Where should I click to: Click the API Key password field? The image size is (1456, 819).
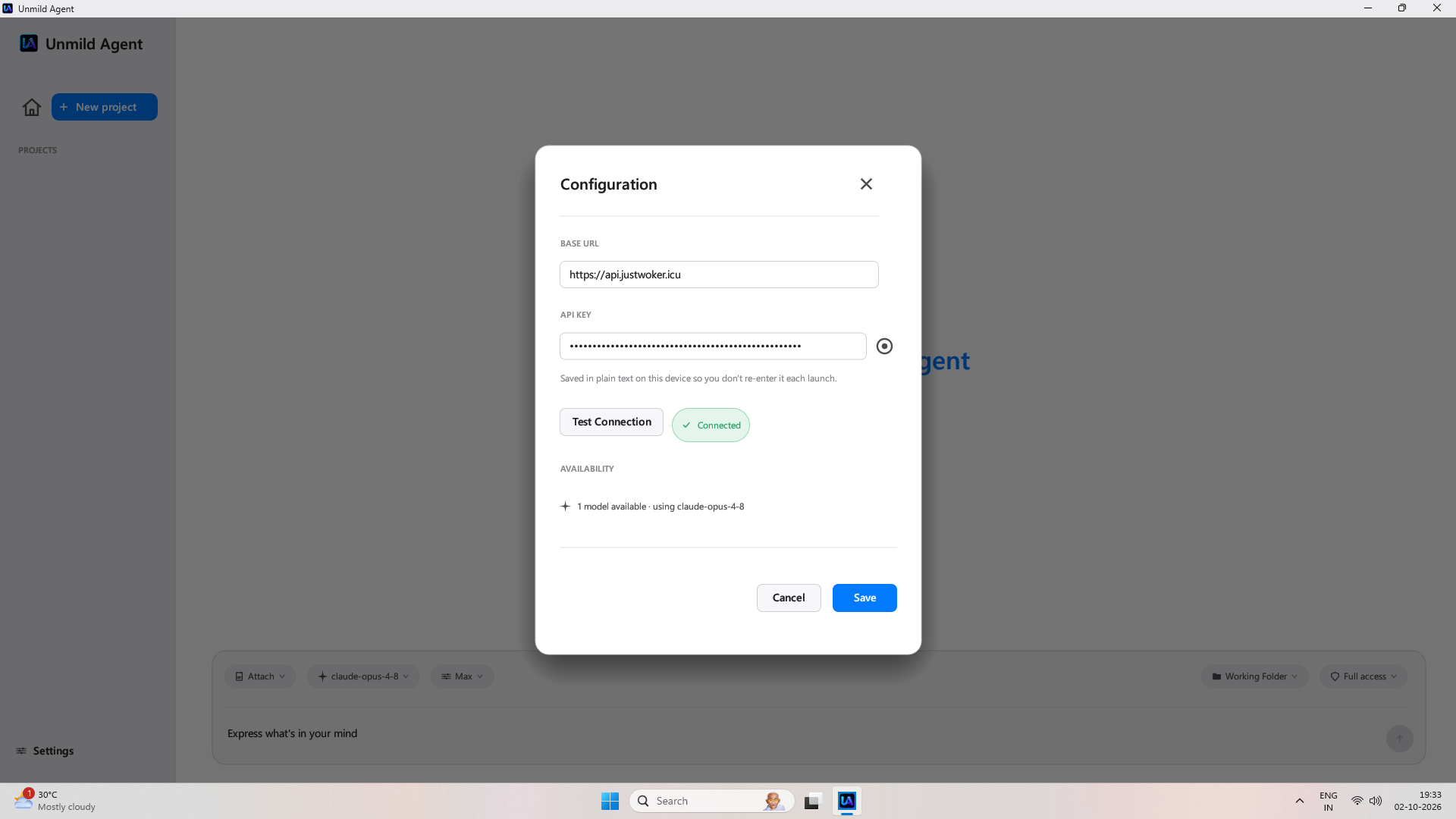coord(713,347)
